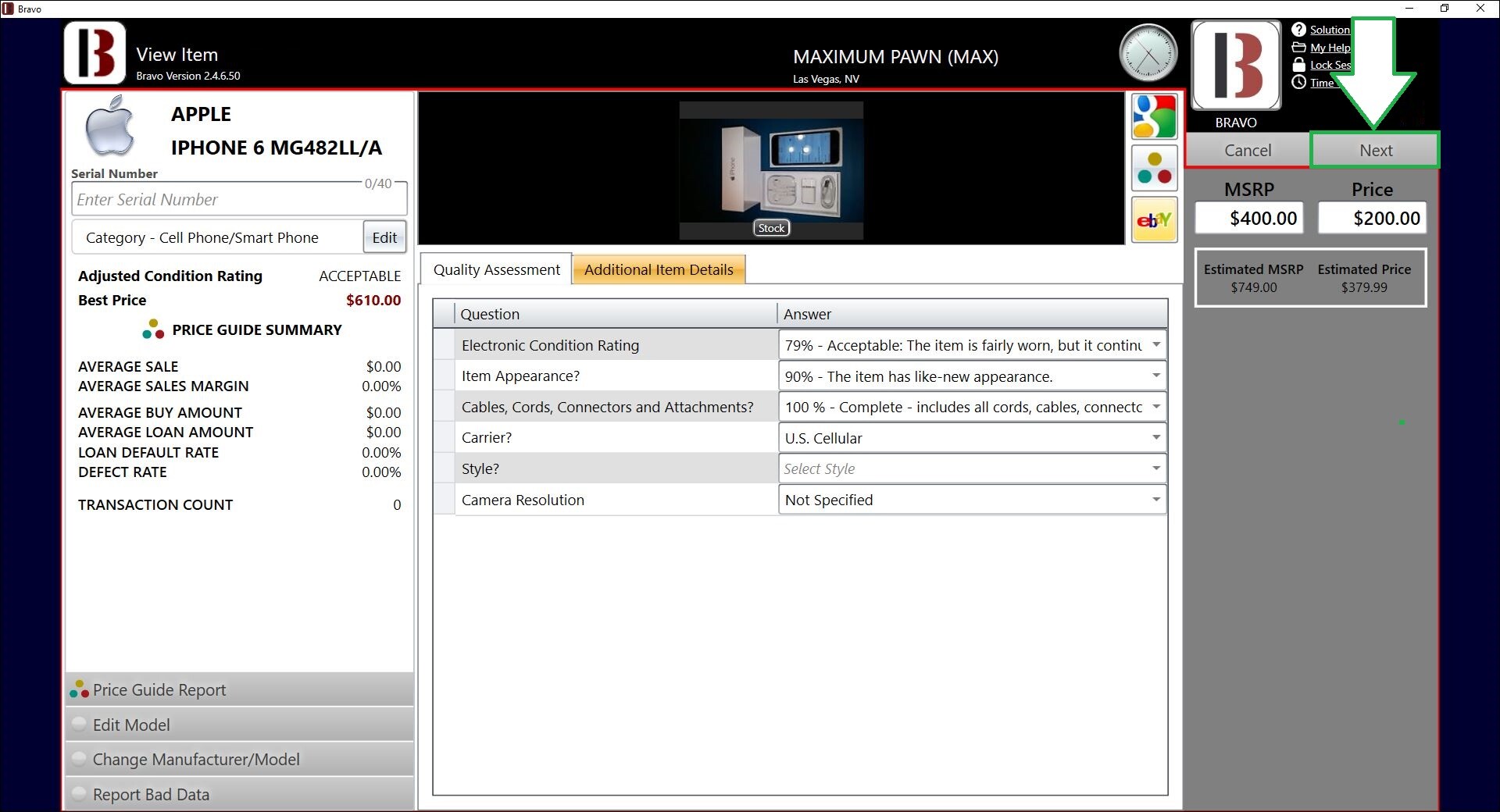This screenshot has height=812, width=1500.
Task: Click IPHONE 6 MG482LL/A model text
Action: (277, 148)
